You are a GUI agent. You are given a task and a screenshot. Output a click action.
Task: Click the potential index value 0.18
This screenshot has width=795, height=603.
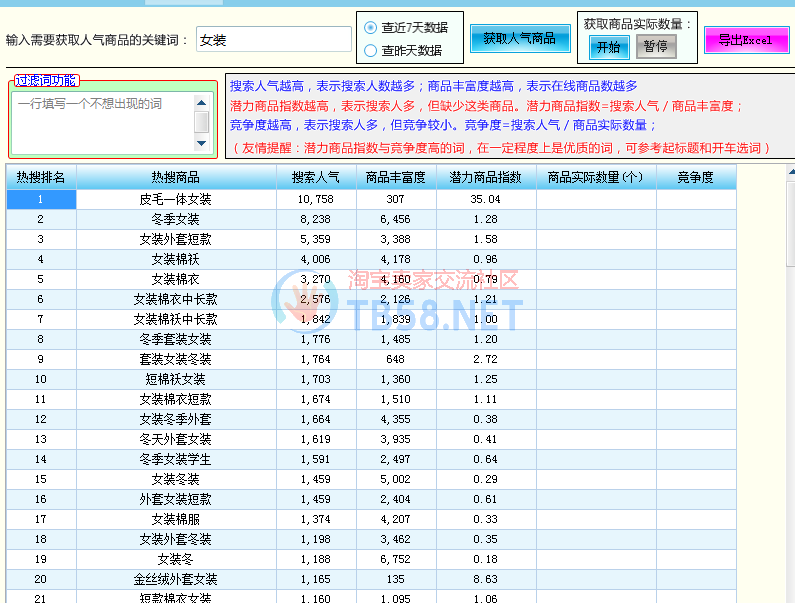[486, 559]
